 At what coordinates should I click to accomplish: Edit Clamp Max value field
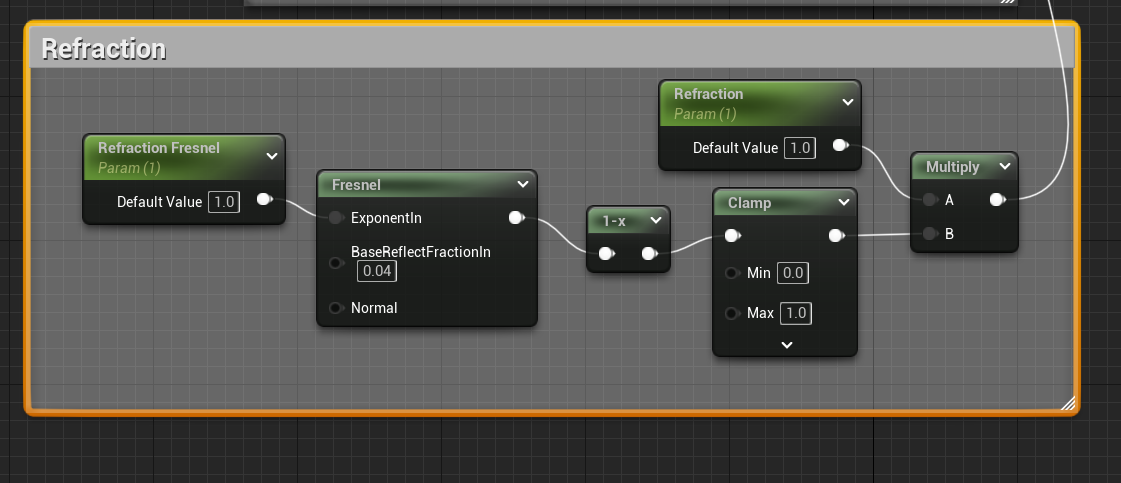[x=796, y=313]
